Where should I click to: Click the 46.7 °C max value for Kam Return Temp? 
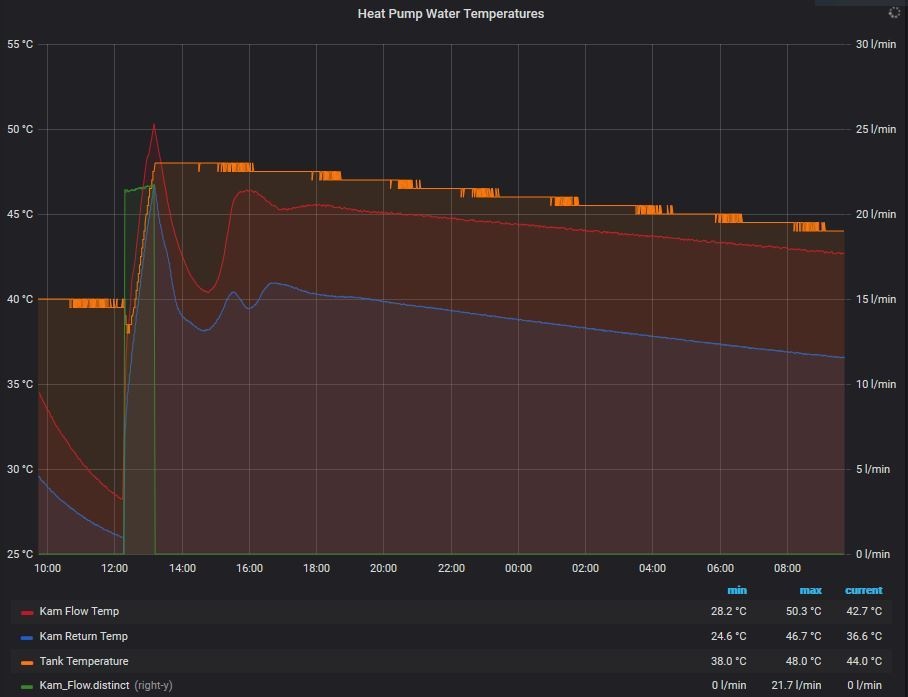(x=803, y=636)
